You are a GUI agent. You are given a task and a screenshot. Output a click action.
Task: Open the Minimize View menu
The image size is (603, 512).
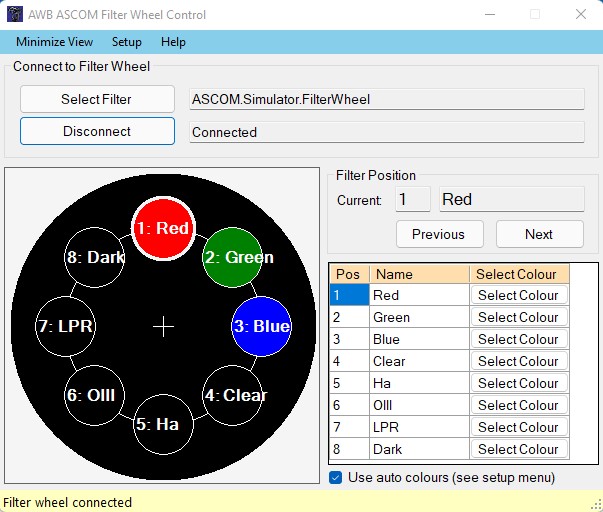click(x=55, y=42)
